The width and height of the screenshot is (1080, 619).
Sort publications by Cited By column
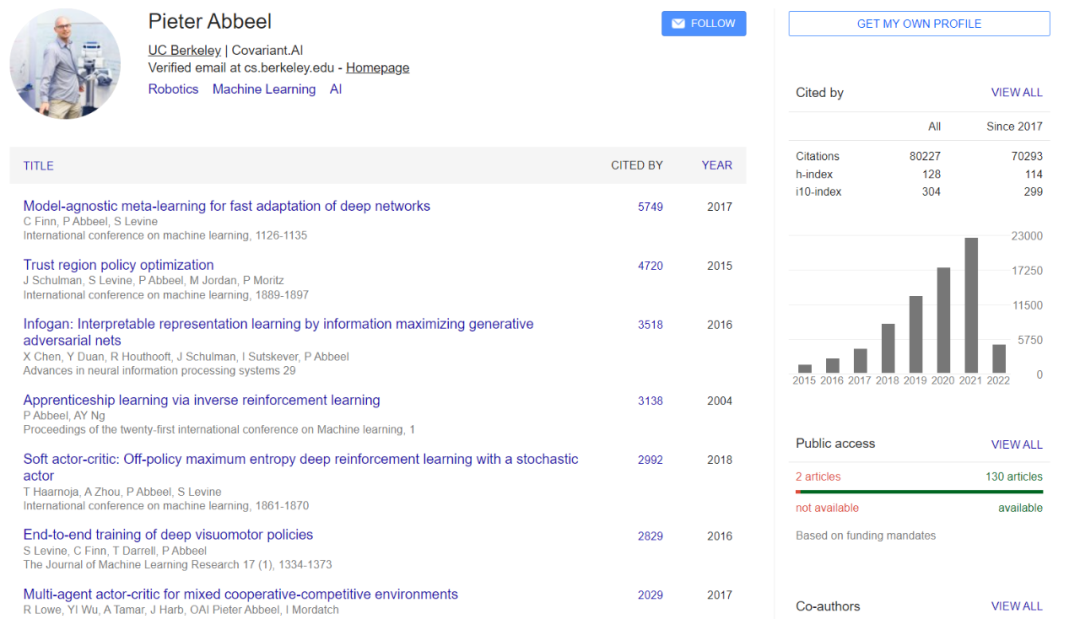pos(636,166)
